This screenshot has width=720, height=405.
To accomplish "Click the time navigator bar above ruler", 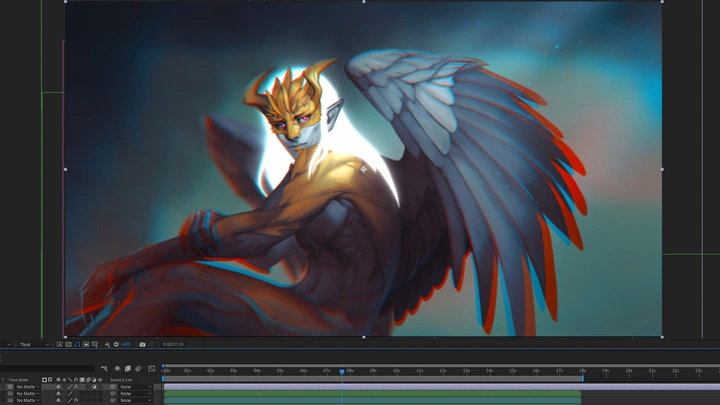I will pos(441,366).
